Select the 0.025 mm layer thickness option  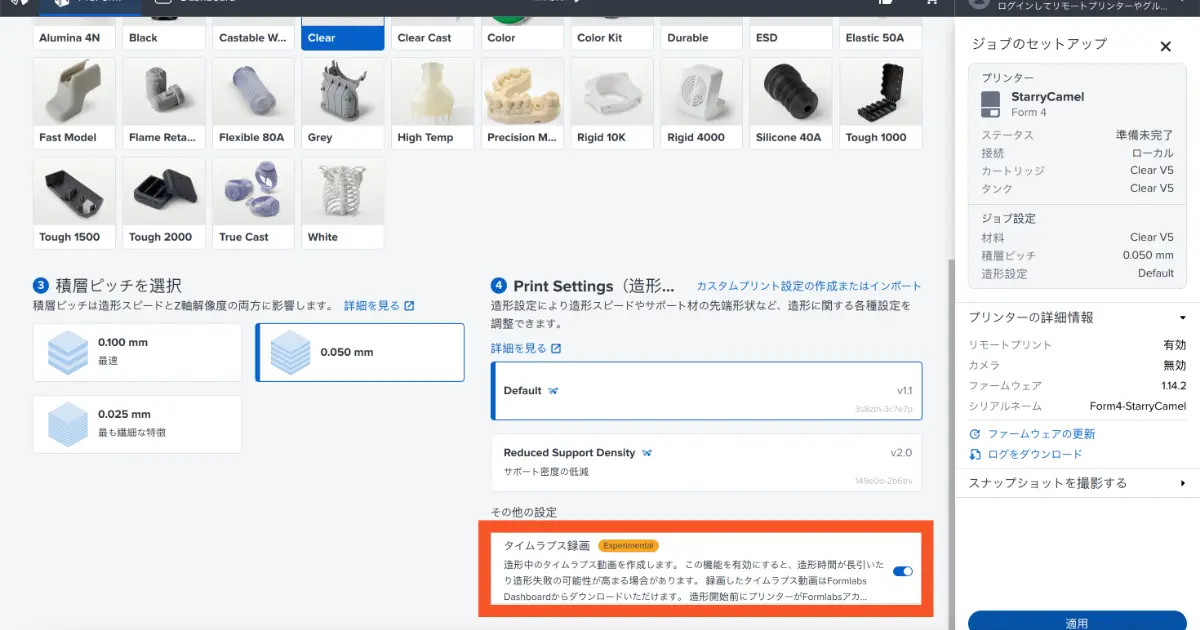[x=138, y=424]
